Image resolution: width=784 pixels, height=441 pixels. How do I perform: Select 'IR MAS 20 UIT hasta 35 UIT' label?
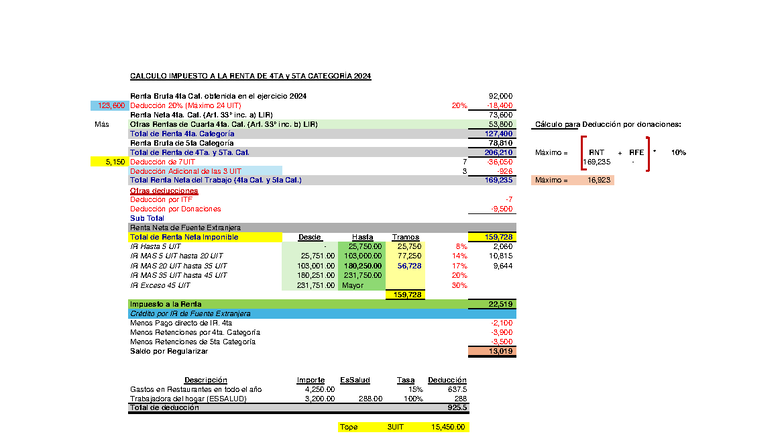[x=178, y=266]
